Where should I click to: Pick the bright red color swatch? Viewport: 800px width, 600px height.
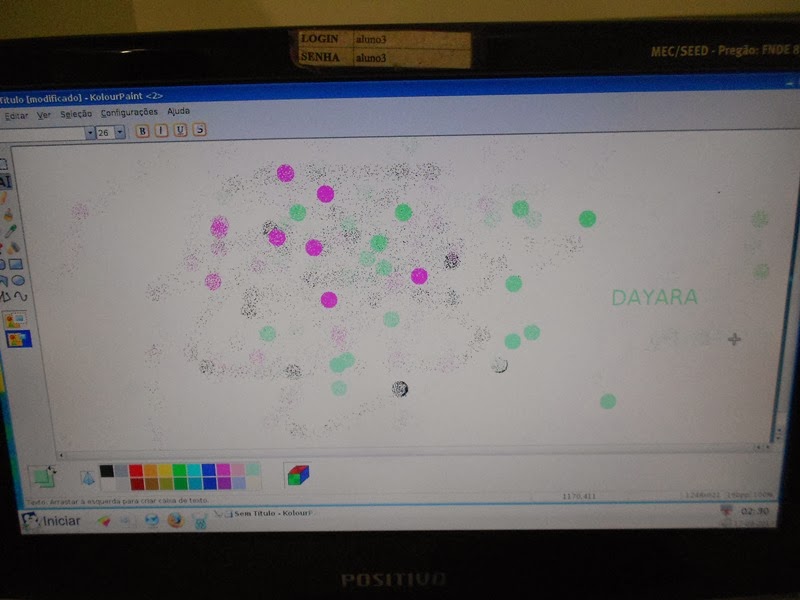(x=136, y=470)
